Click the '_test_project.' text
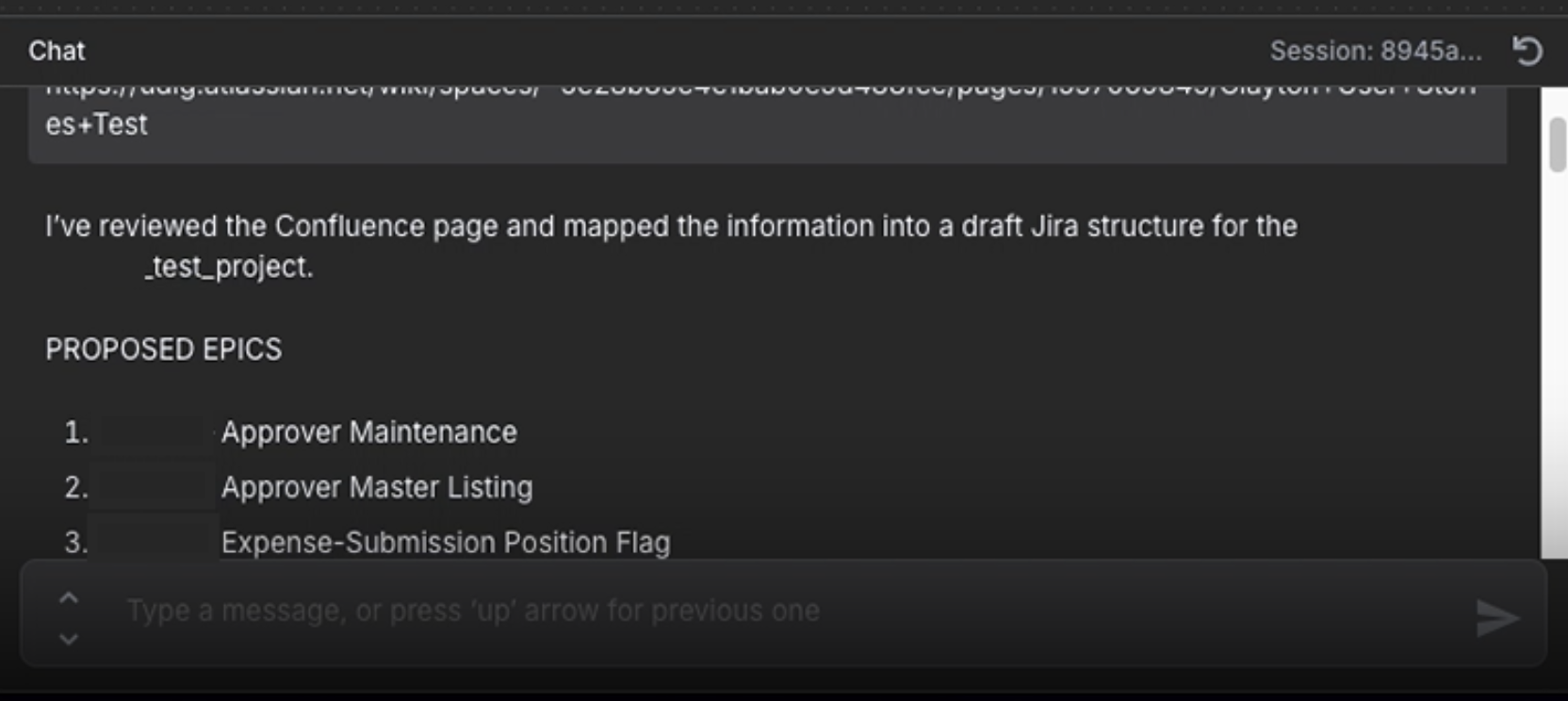The height and width of the screenshot is (701, 1568). (229, 268)
